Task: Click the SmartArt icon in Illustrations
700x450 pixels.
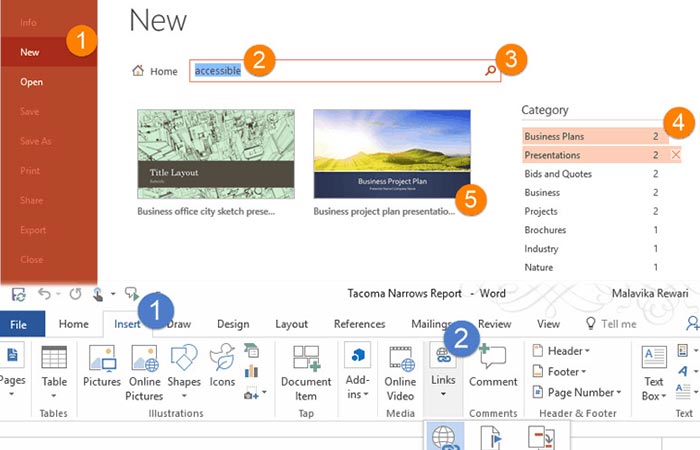Action: point(251,350)
